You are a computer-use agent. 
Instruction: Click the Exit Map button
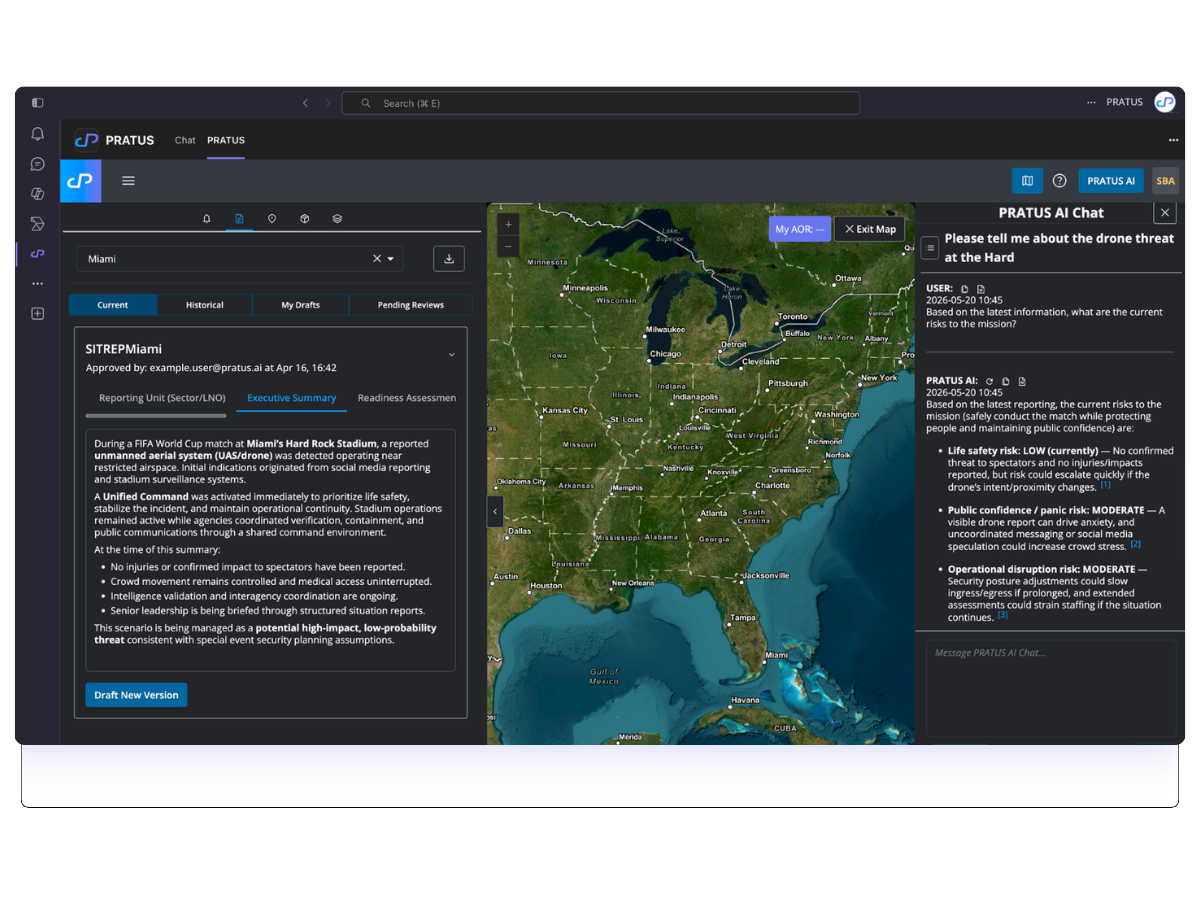pyautogui.click(x=870, y=229)
